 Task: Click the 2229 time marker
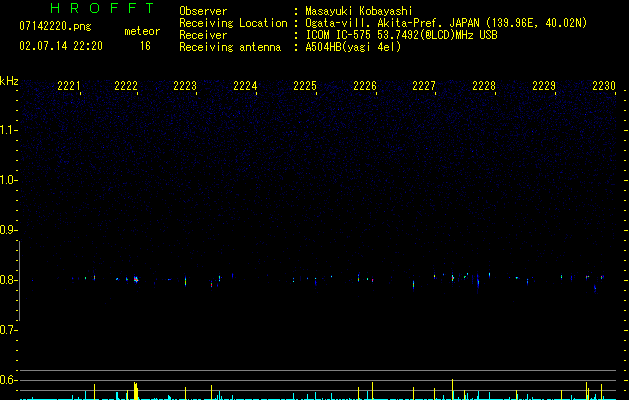[544, 86]
